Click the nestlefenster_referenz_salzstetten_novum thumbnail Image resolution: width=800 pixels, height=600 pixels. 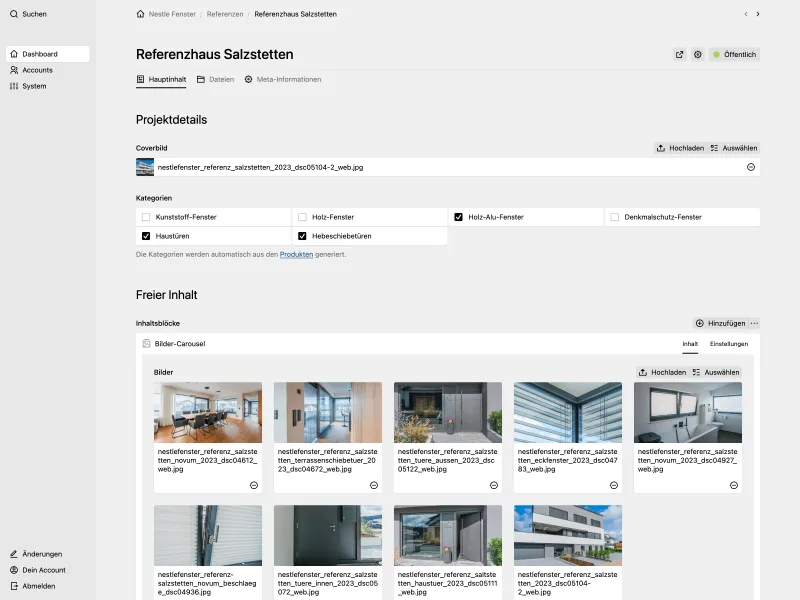tap(207, 411)
